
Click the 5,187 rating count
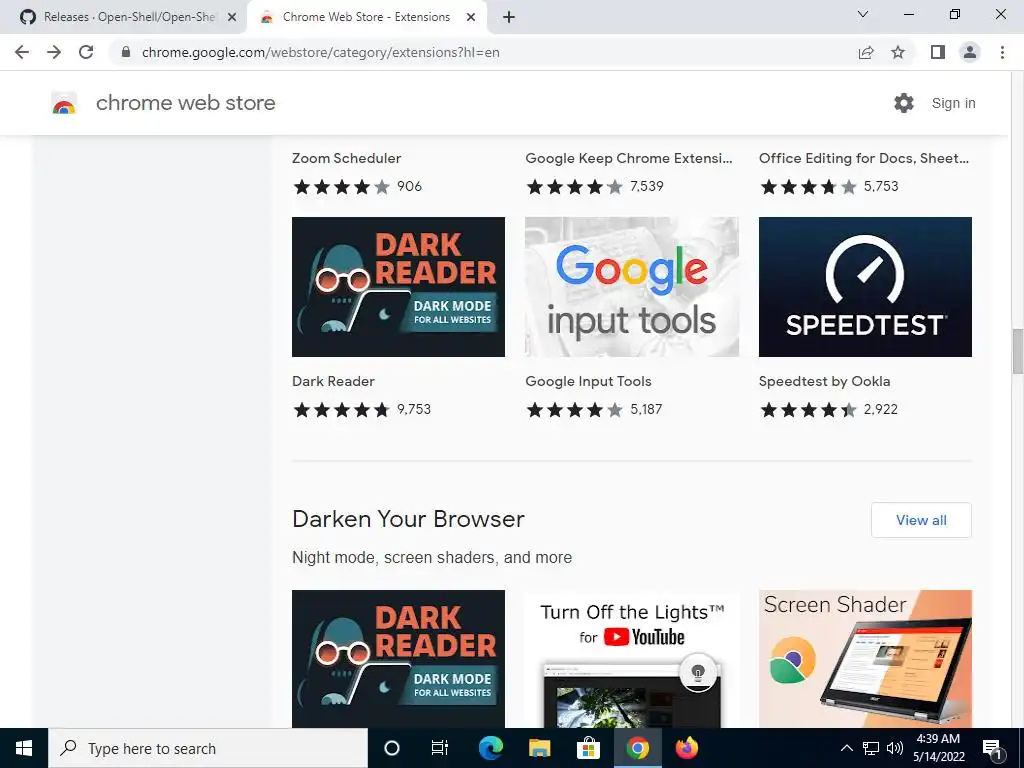(x=647, y=409)
